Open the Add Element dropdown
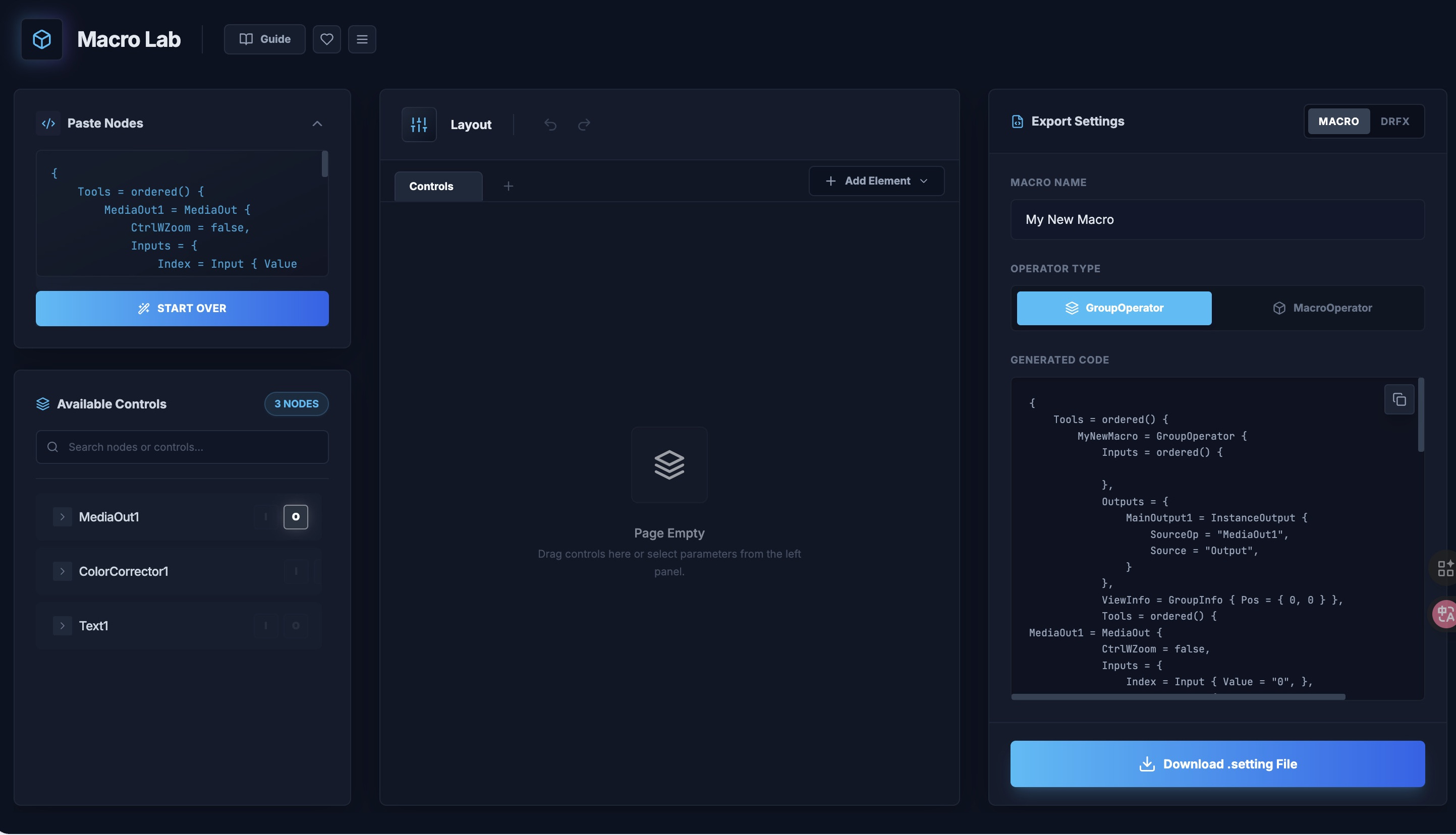 click(x=876, y=181)
